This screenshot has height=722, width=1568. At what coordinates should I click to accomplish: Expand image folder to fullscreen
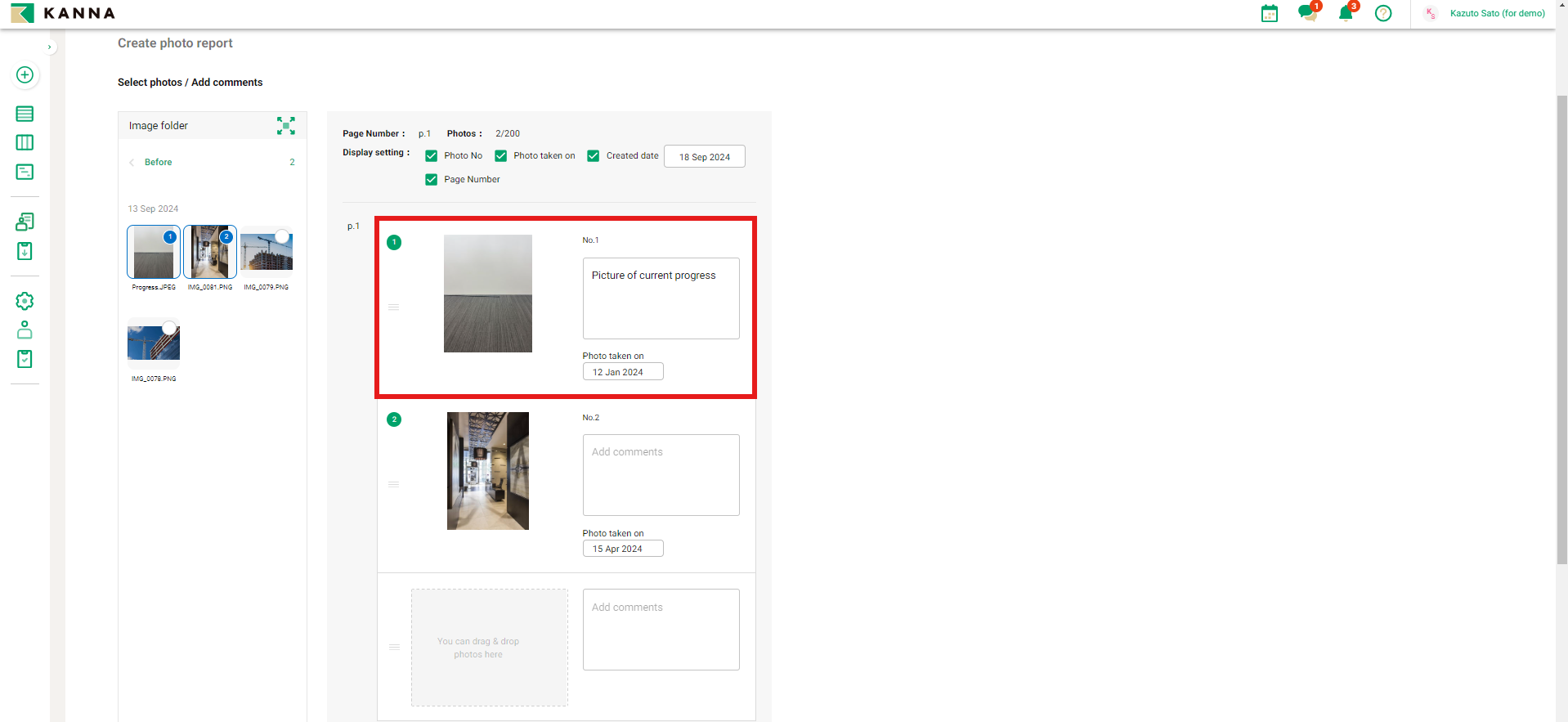285,126
